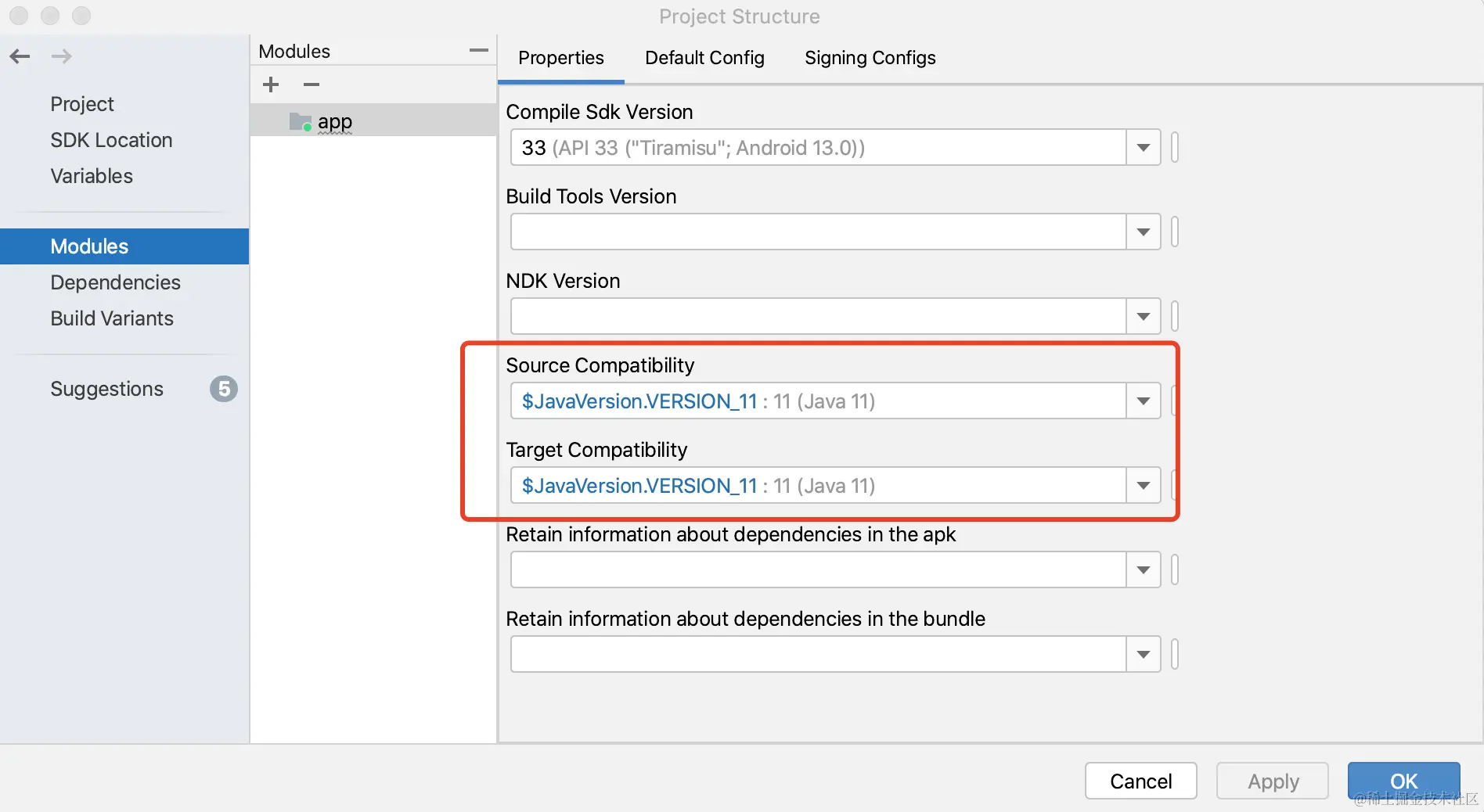Click the handle beside Build Tools Version
Image resolution: width=1484 pixels, height=812 pixels.
(1175, 232)
